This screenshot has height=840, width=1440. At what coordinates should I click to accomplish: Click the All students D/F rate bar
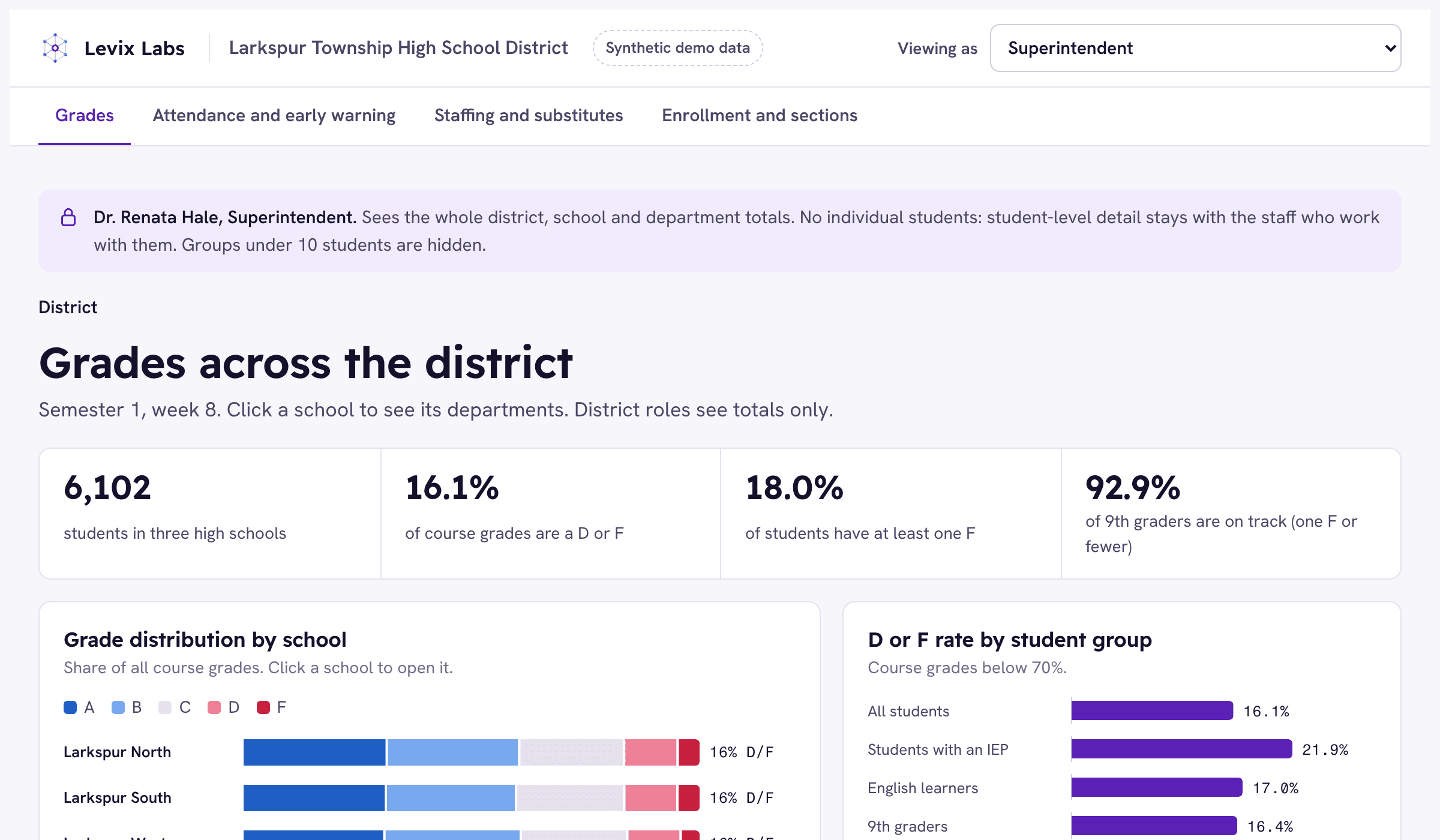click(1152, 710)
